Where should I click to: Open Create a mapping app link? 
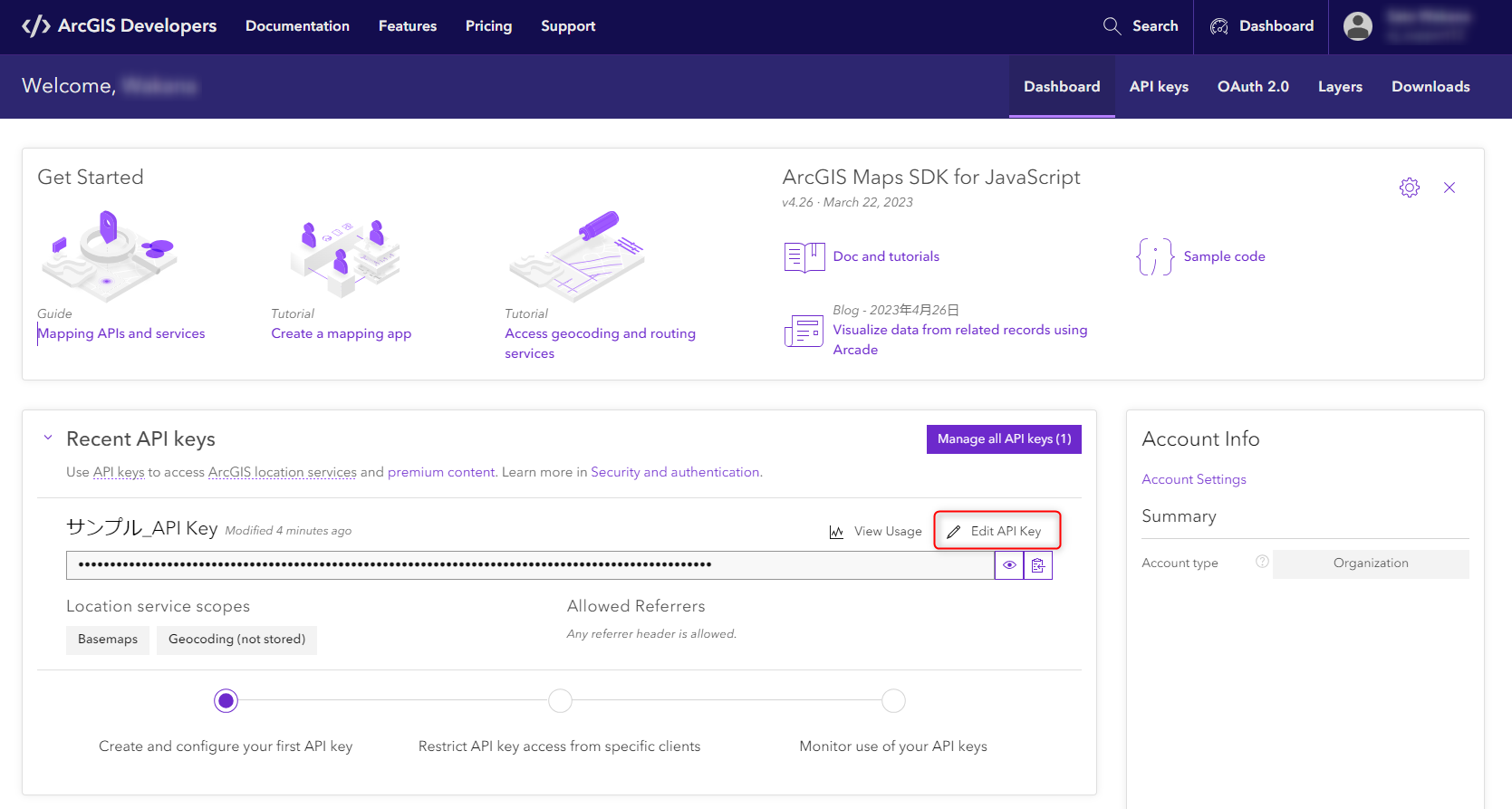(x=342, y=334)
